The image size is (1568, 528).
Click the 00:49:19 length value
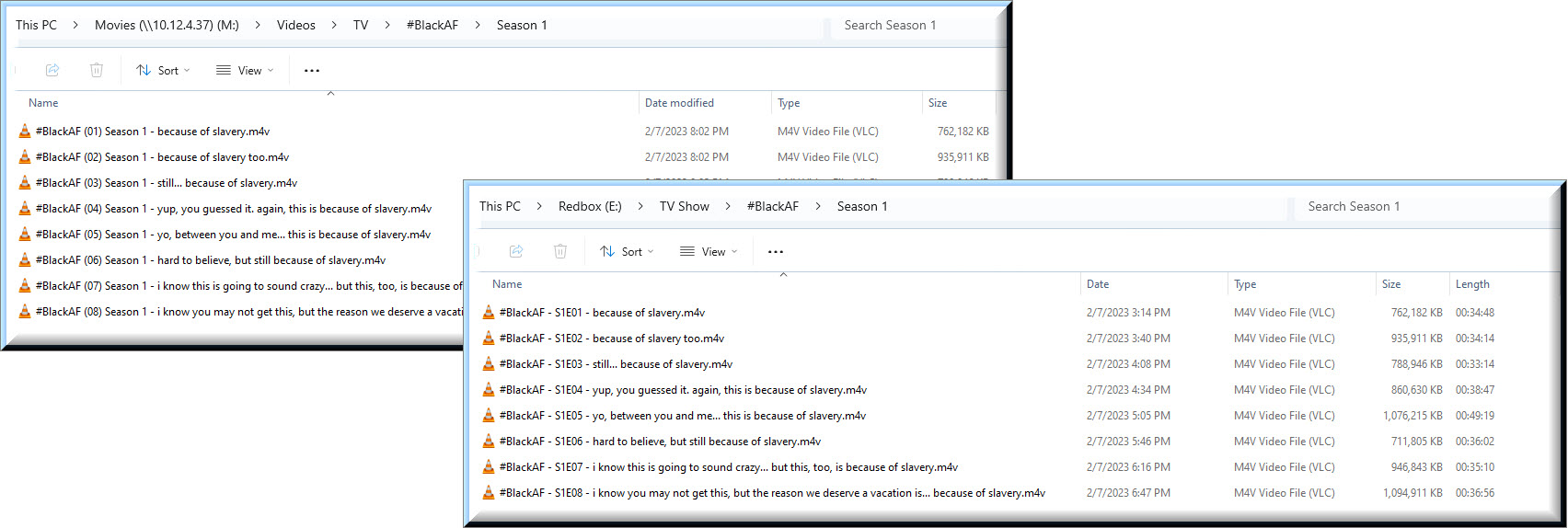pos(1475,416)
